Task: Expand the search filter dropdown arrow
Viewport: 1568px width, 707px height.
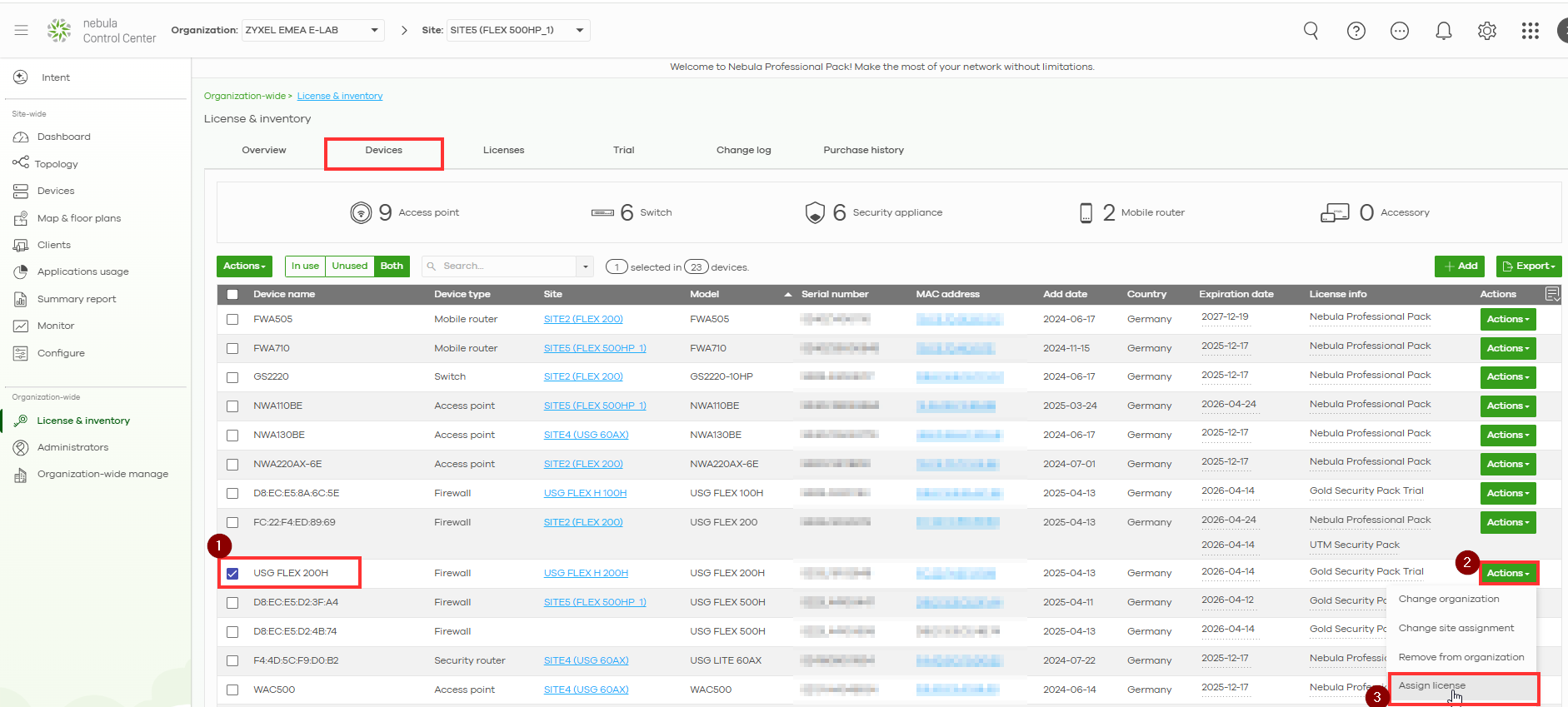Action: (x=586, y=266)
